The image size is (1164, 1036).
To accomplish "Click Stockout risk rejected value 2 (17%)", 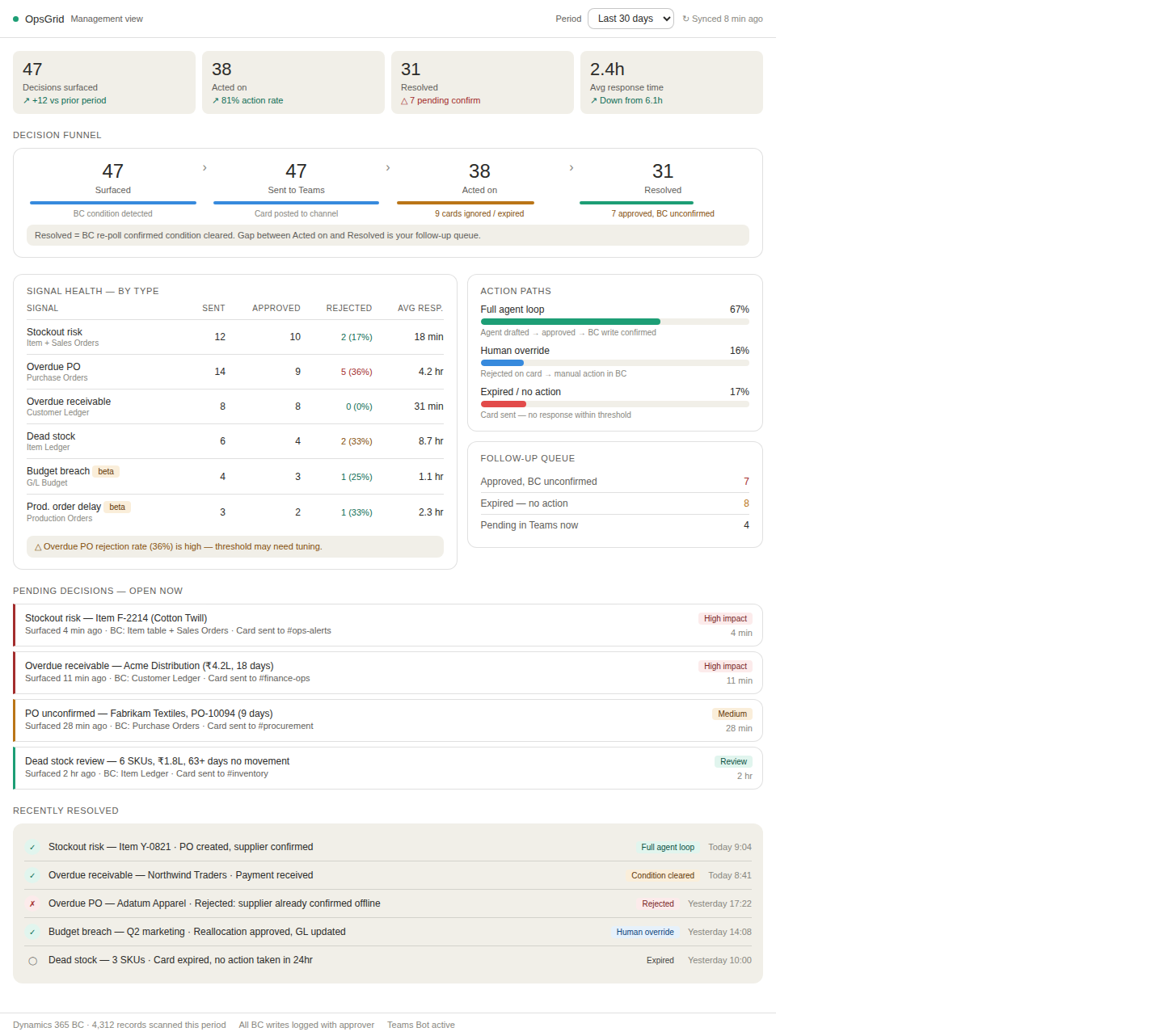I will click(356, 337).
